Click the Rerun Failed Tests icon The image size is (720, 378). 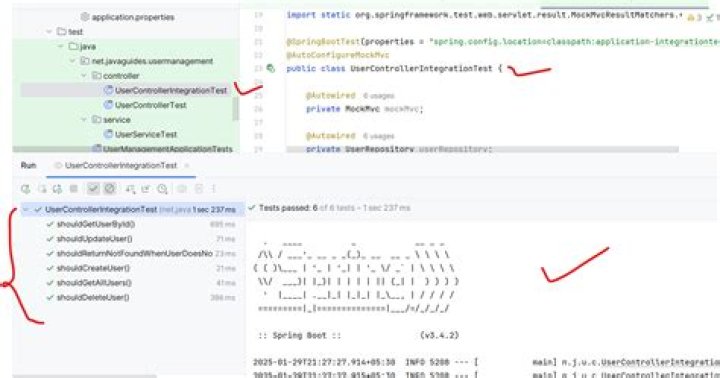(42, 189)
